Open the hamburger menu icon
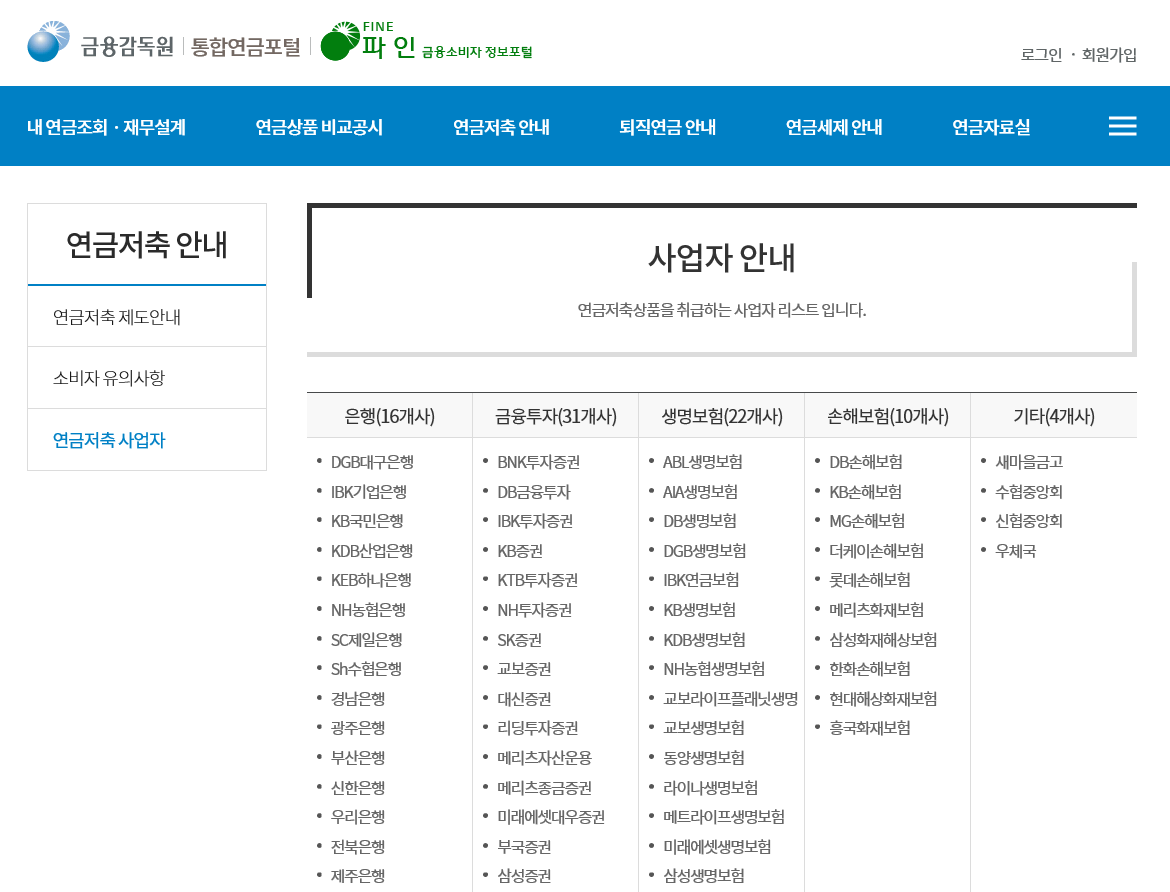 [x=1122, y=126]
